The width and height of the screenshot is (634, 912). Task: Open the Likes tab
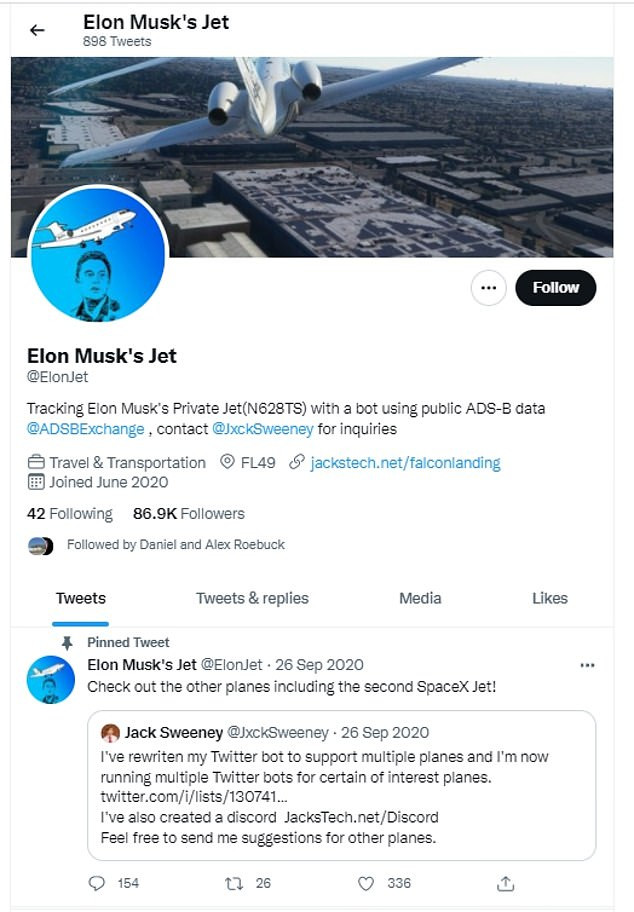(549, 598)
